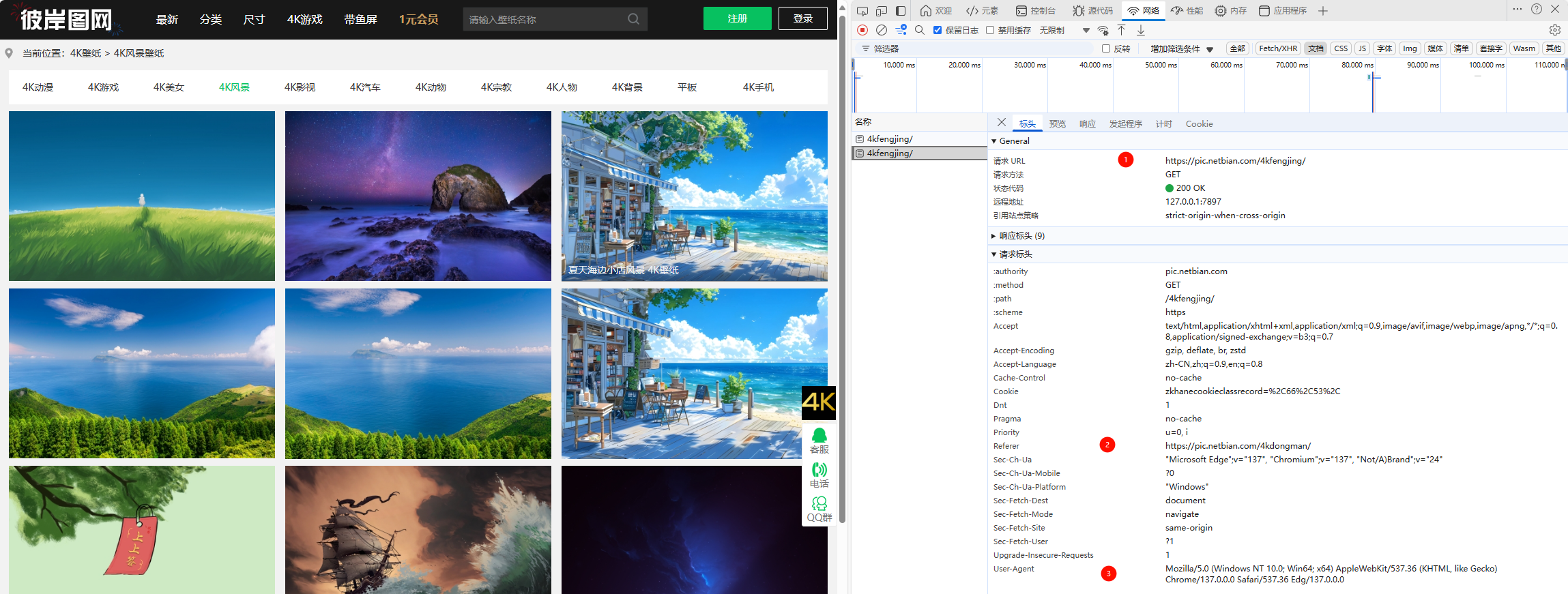Select 4K手机 category tab
The height and width of the screenshot is (594, 1568).
point(758,87)
